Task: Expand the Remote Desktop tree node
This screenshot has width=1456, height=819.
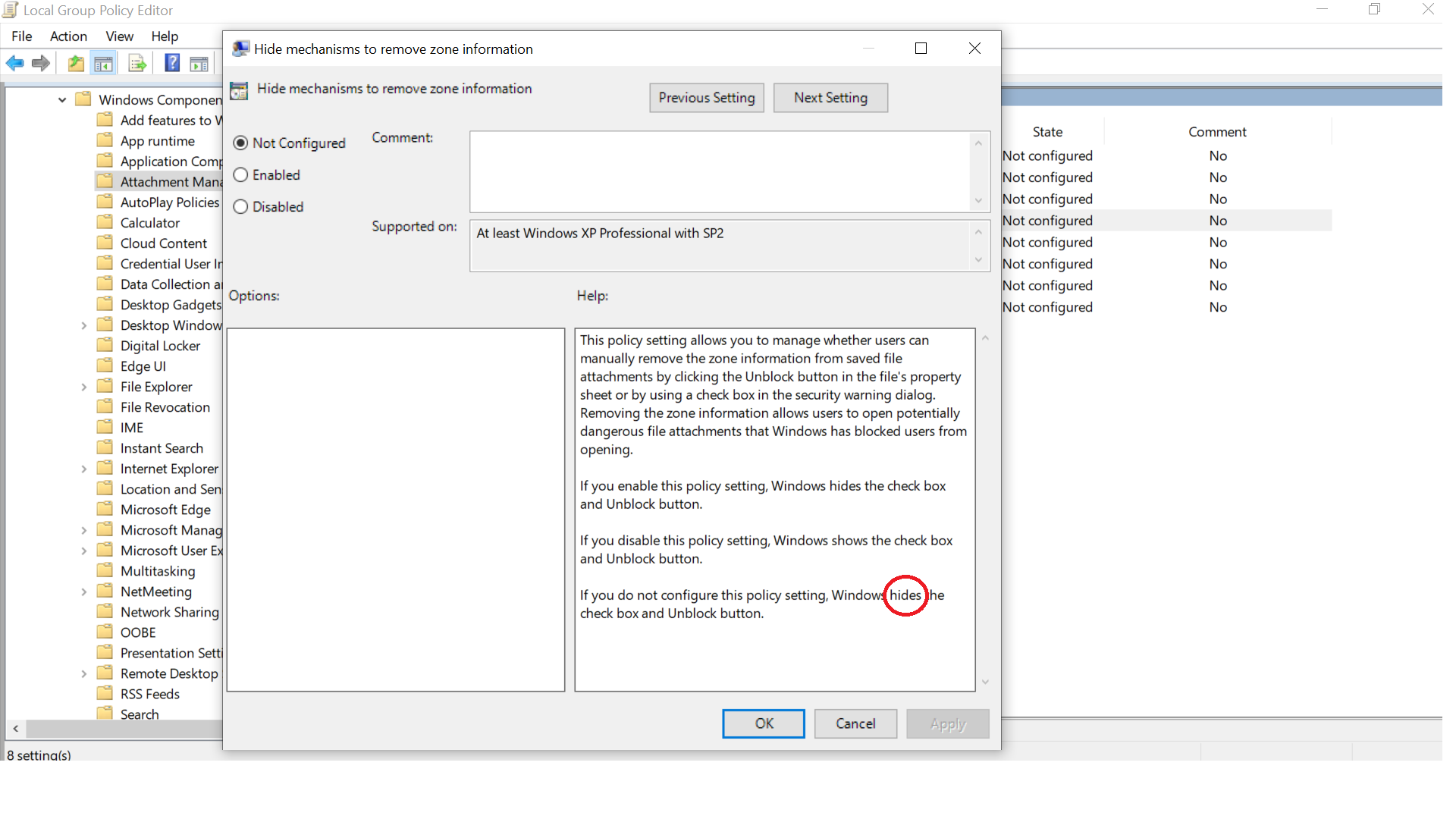Action: tap(84, 673)
